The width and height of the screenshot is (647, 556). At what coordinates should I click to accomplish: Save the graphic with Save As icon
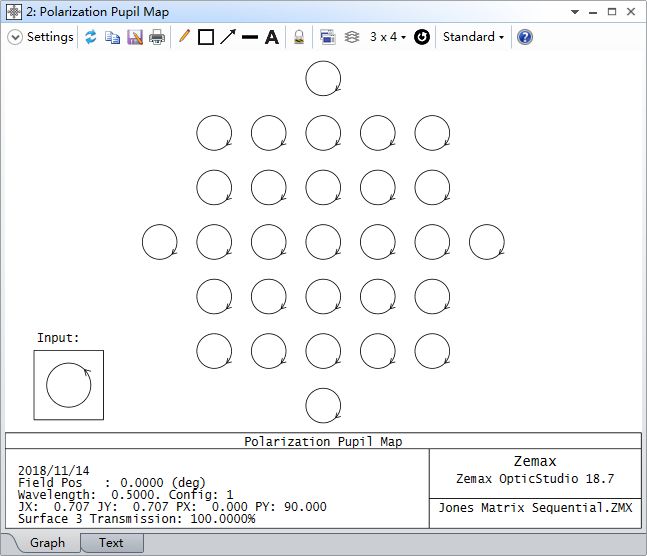(x=135, y=37)
